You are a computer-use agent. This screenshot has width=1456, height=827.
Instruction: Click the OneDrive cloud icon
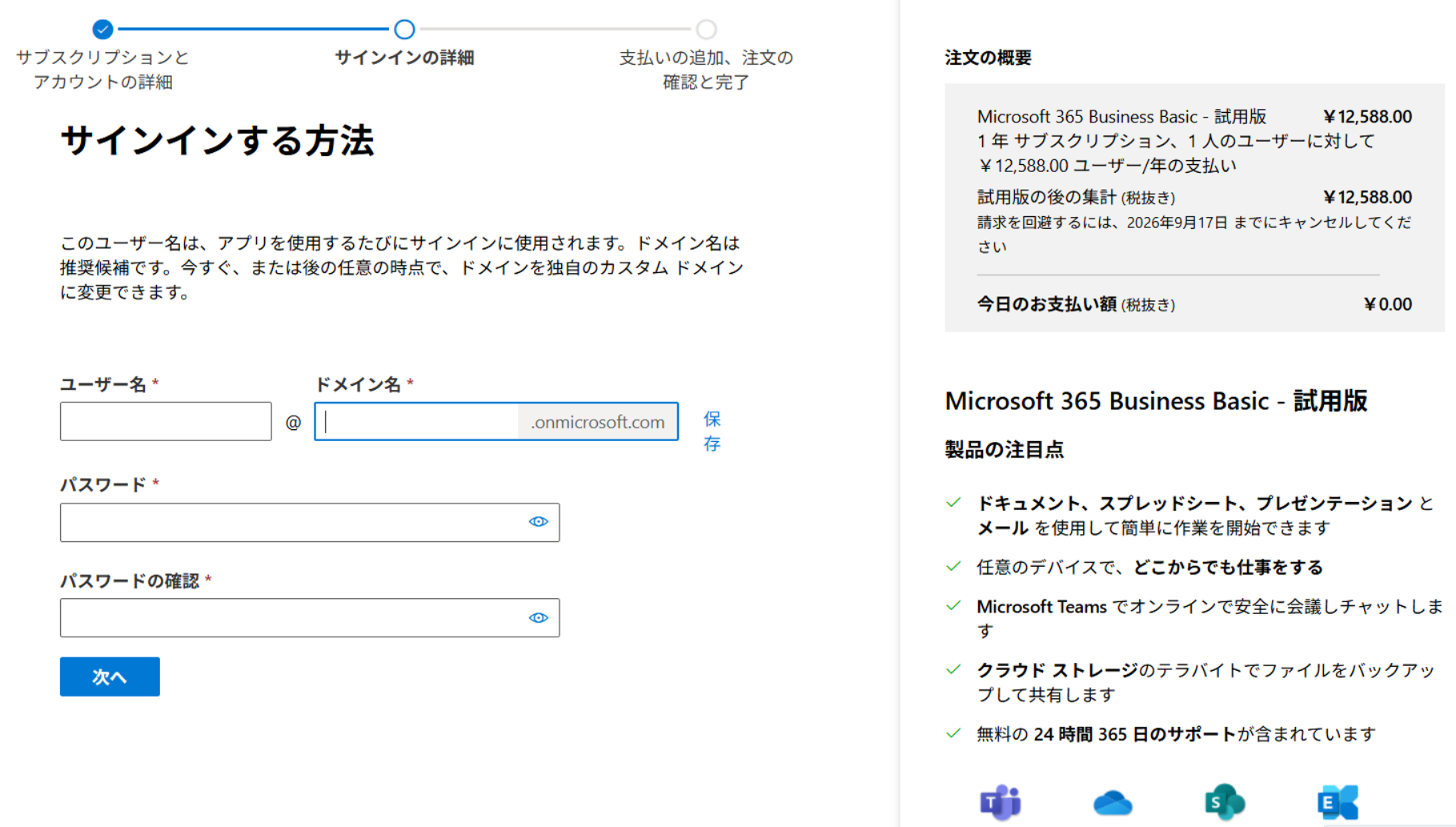[1113, 802]
